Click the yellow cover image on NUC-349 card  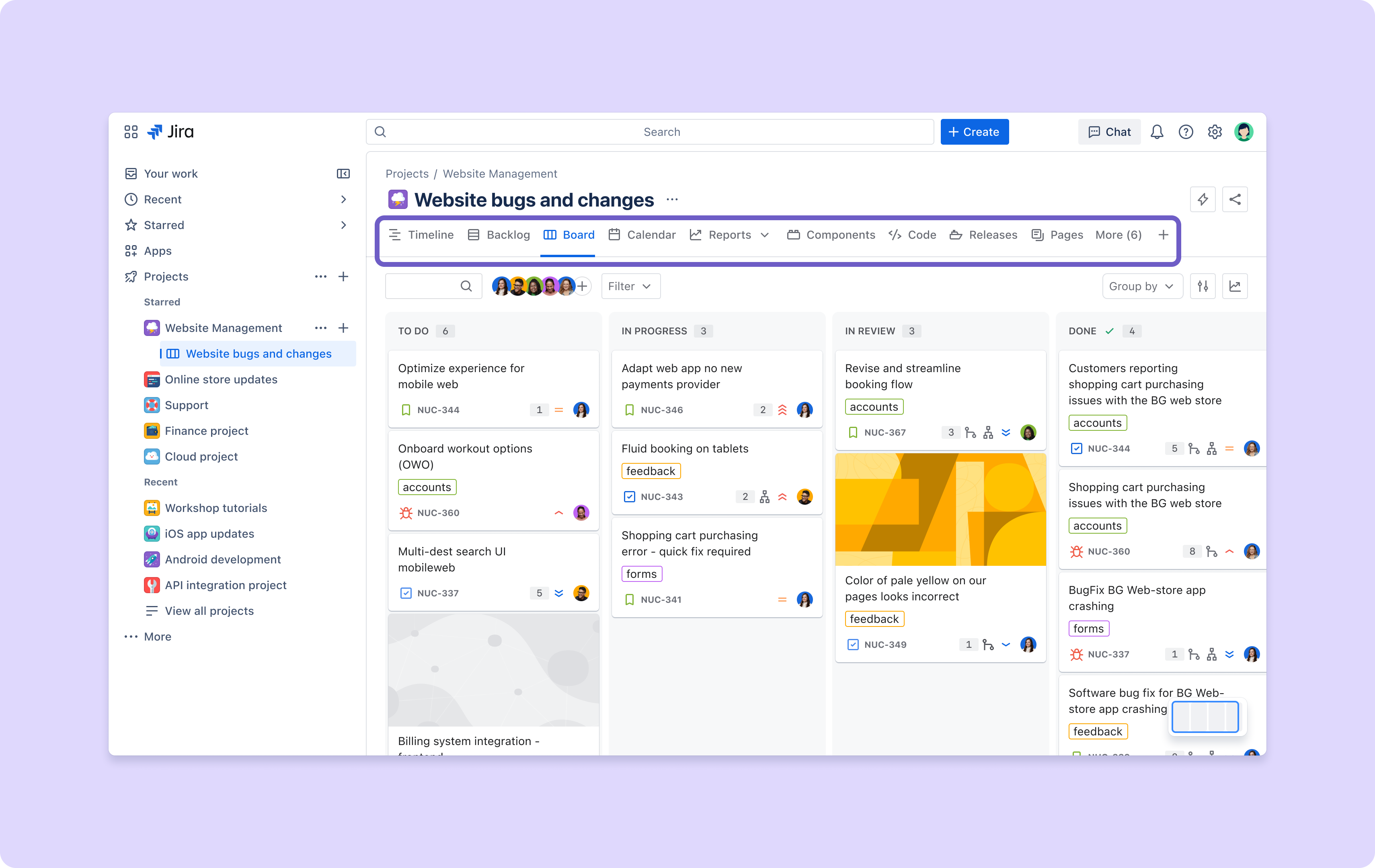[940, 509]
